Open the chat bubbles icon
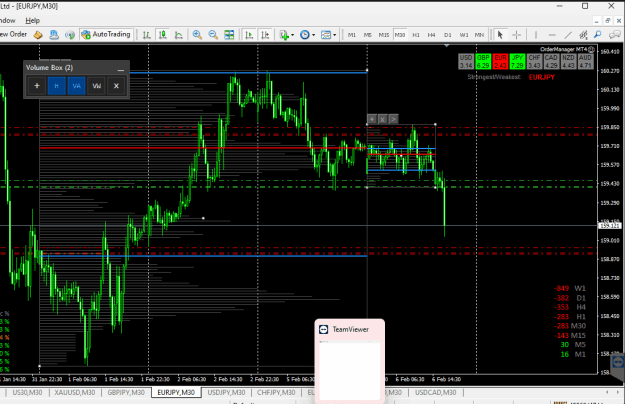The width and height of the screenshot is (625, 404). (614, 35)
